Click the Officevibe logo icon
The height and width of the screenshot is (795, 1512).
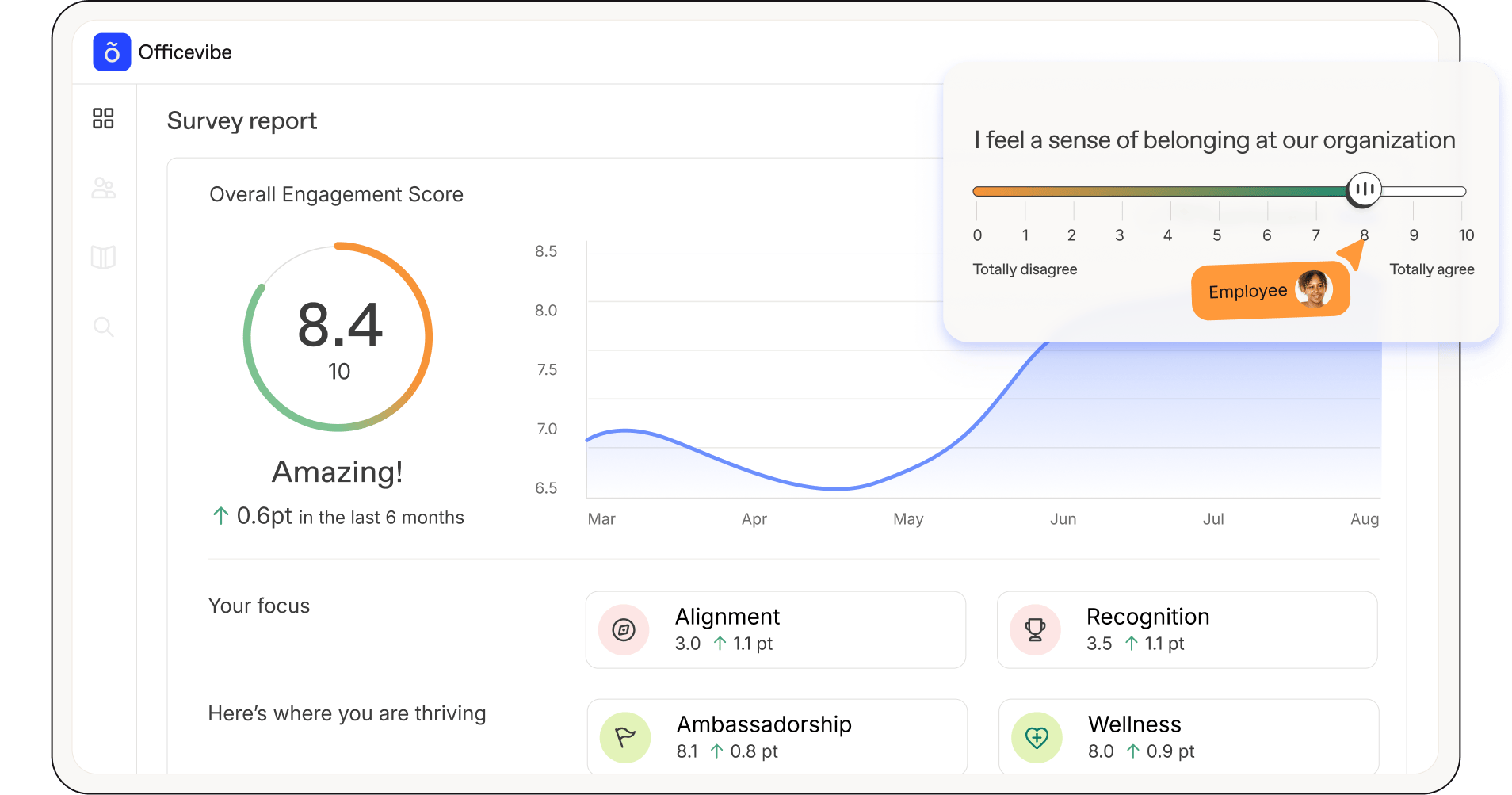[x=112, y=52]
